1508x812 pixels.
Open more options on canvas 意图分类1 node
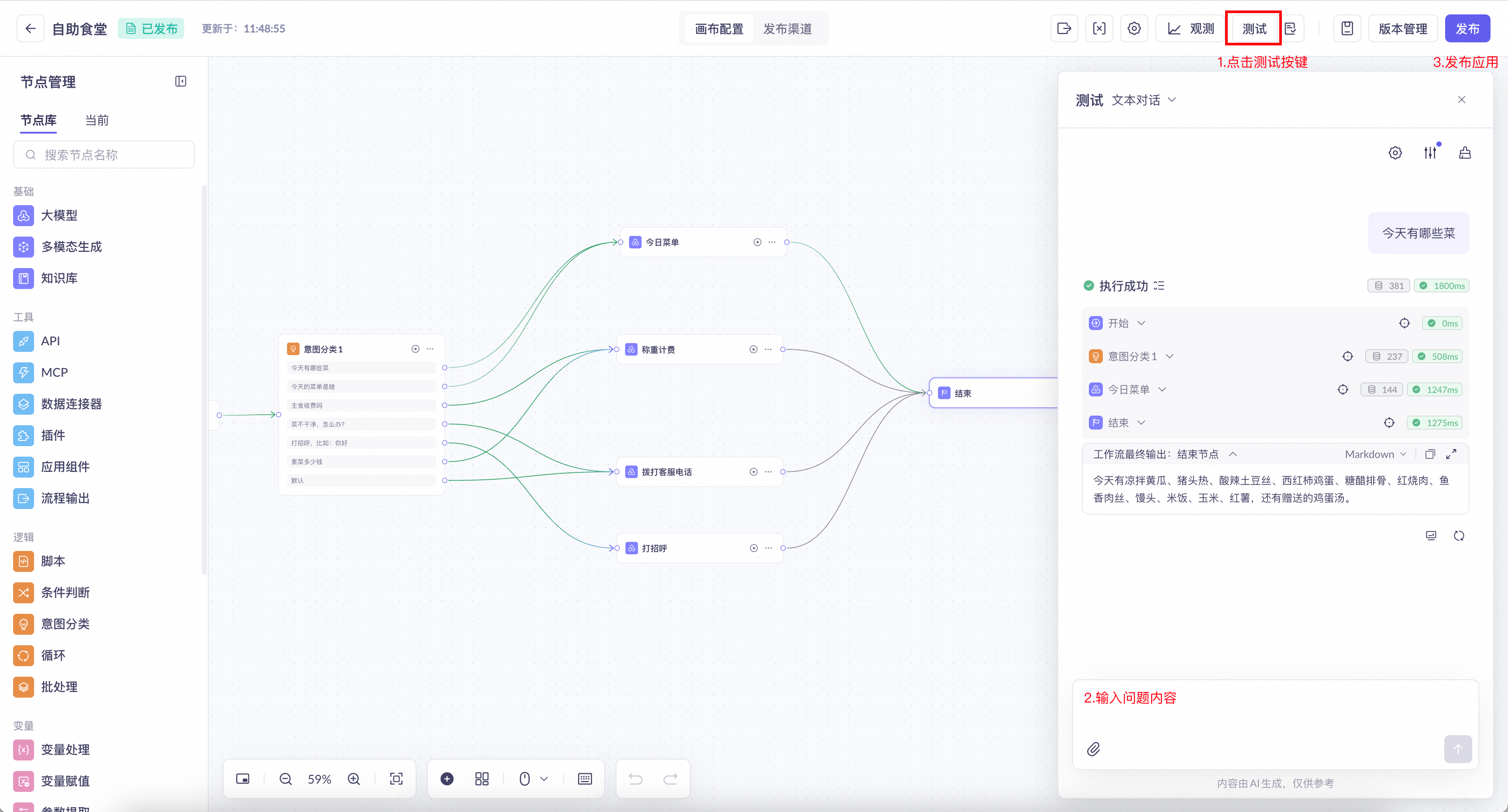[430, 349]
